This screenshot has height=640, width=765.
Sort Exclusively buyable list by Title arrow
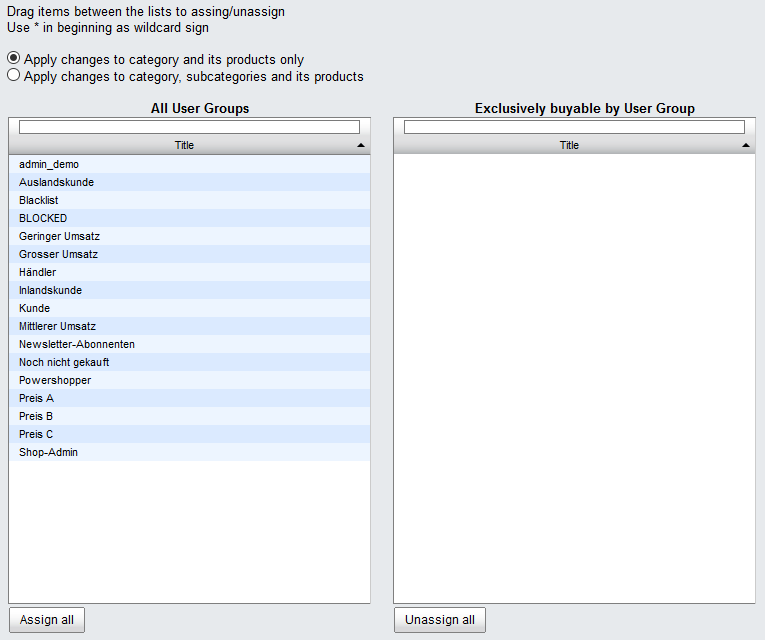click(745, 145)
